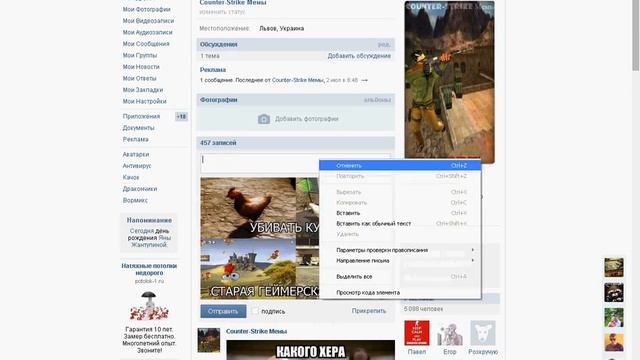This screenshot has width=640, height=360.
Task: Open Мои Закладки in sidebar
Action: 142,90
